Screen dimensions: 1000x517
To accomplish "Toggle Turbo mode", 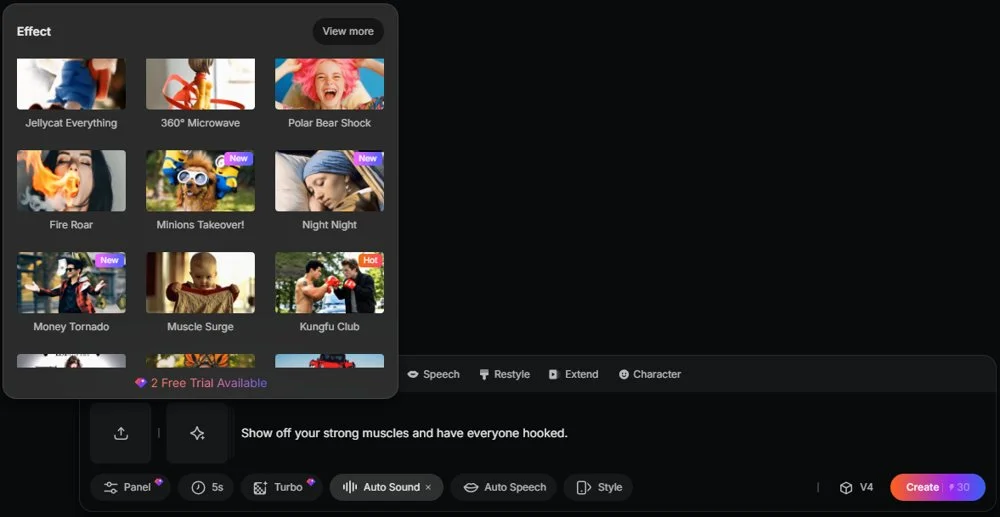I will coord(279,487).
